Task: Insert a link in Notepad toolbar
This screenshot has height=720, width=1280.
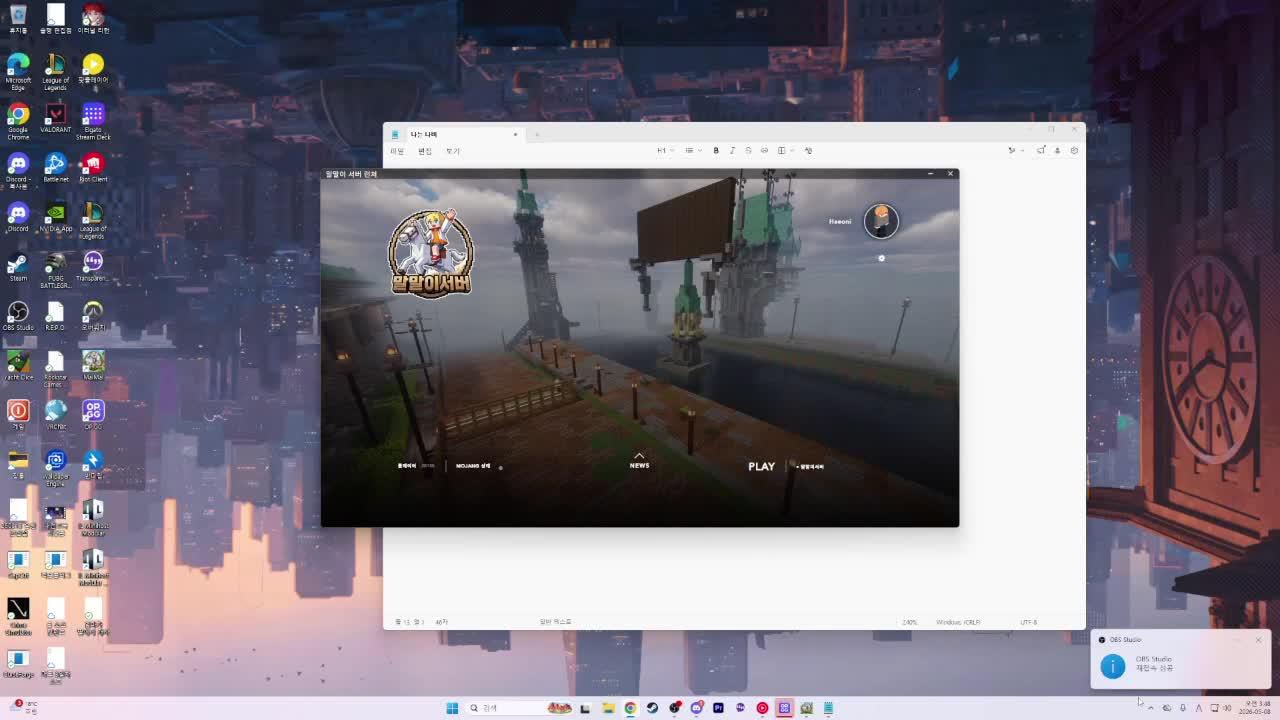Action: click(x=764, y=151)
